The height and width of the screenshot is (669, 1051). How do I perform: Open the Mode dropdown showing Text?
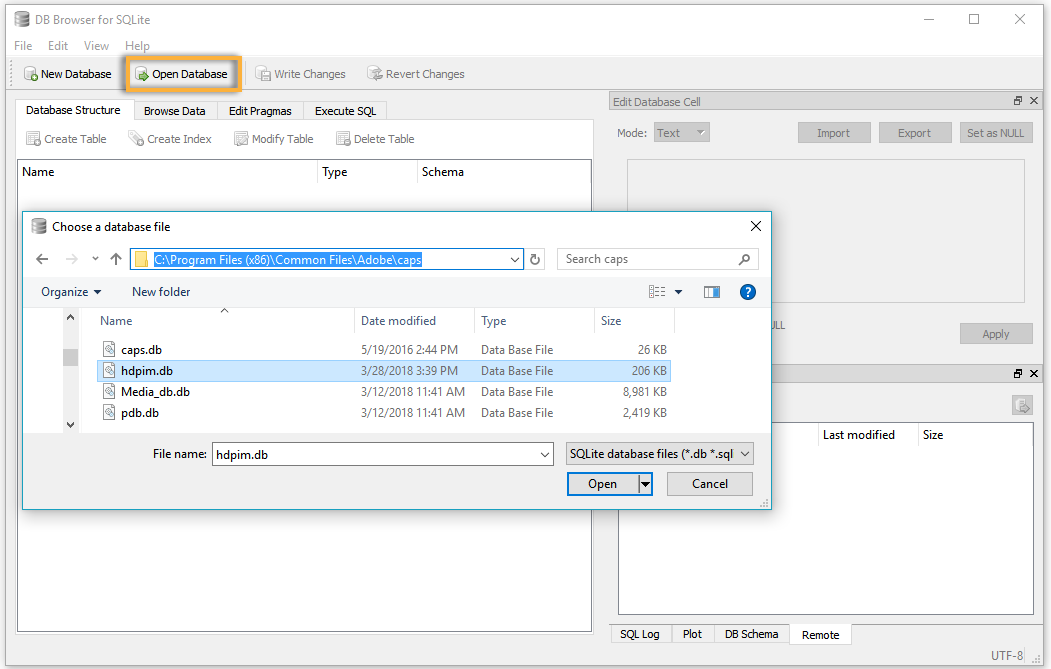[x=681, y=131]
